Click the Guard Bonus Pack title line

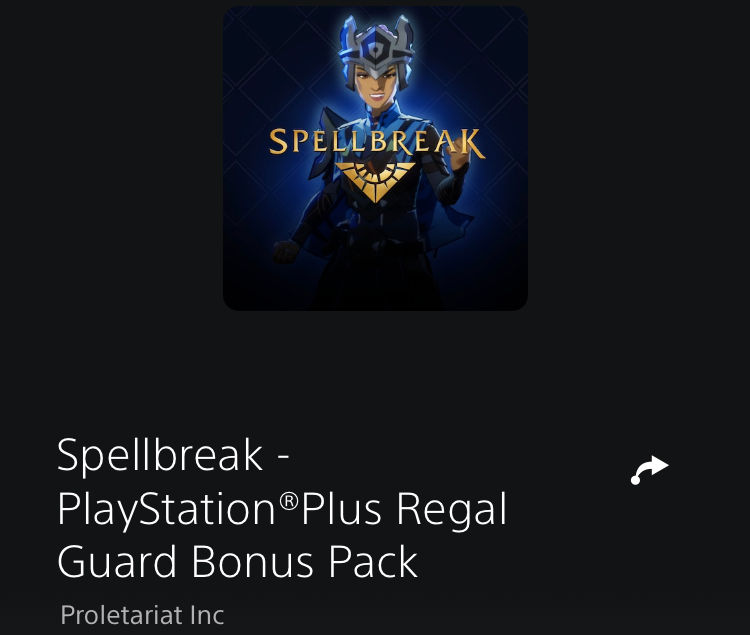pos(237,562)
